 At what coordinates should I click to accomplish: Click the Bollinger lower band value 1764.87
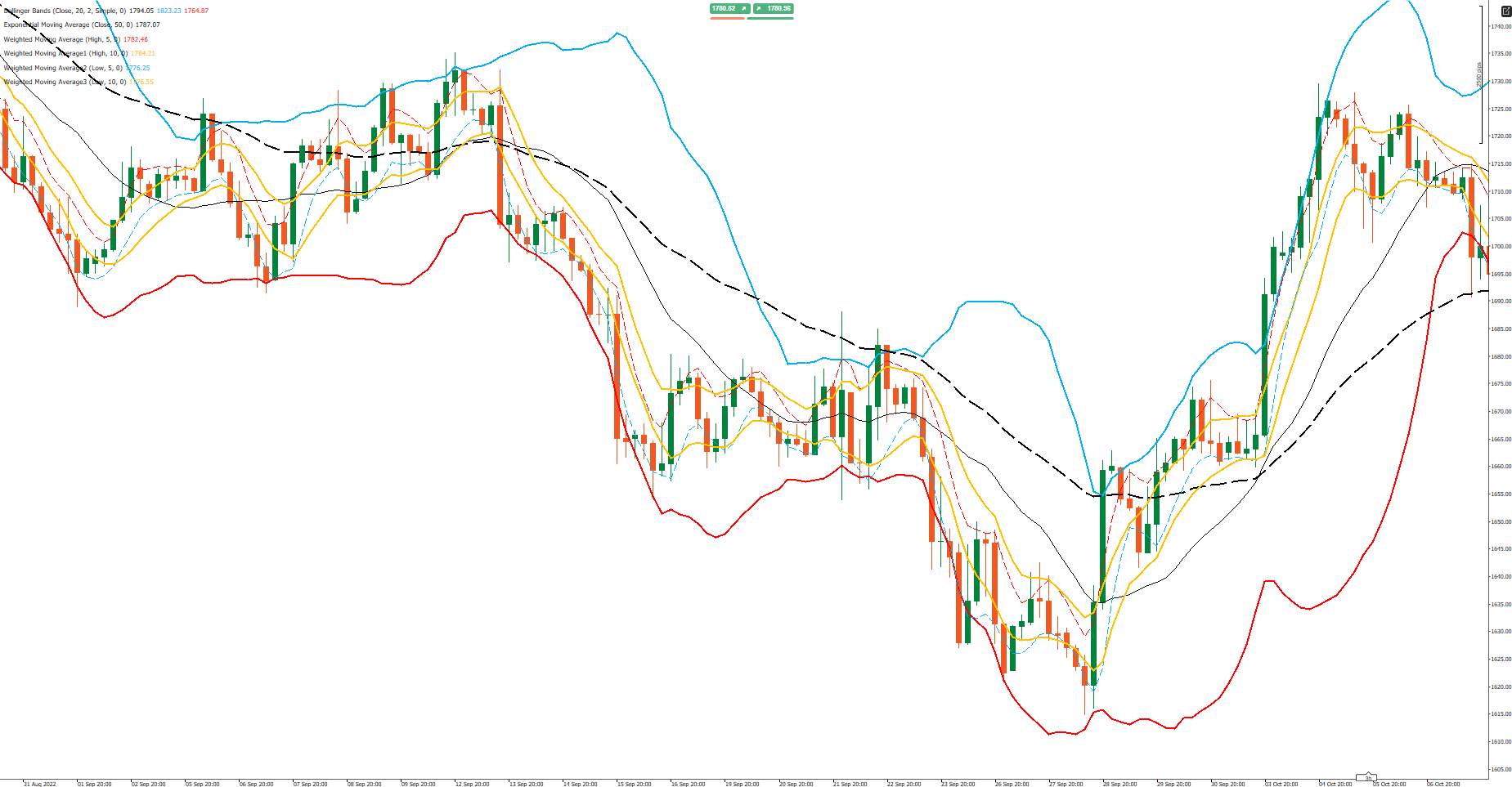(196, 11)
